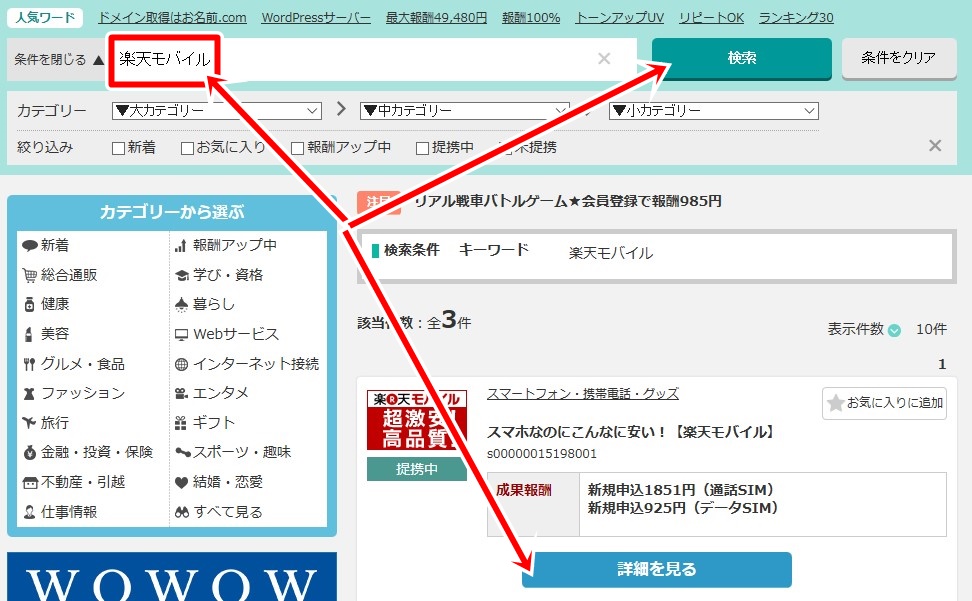
Task: Open the 小カテゴリー dropdown
Action: (714, 111)
